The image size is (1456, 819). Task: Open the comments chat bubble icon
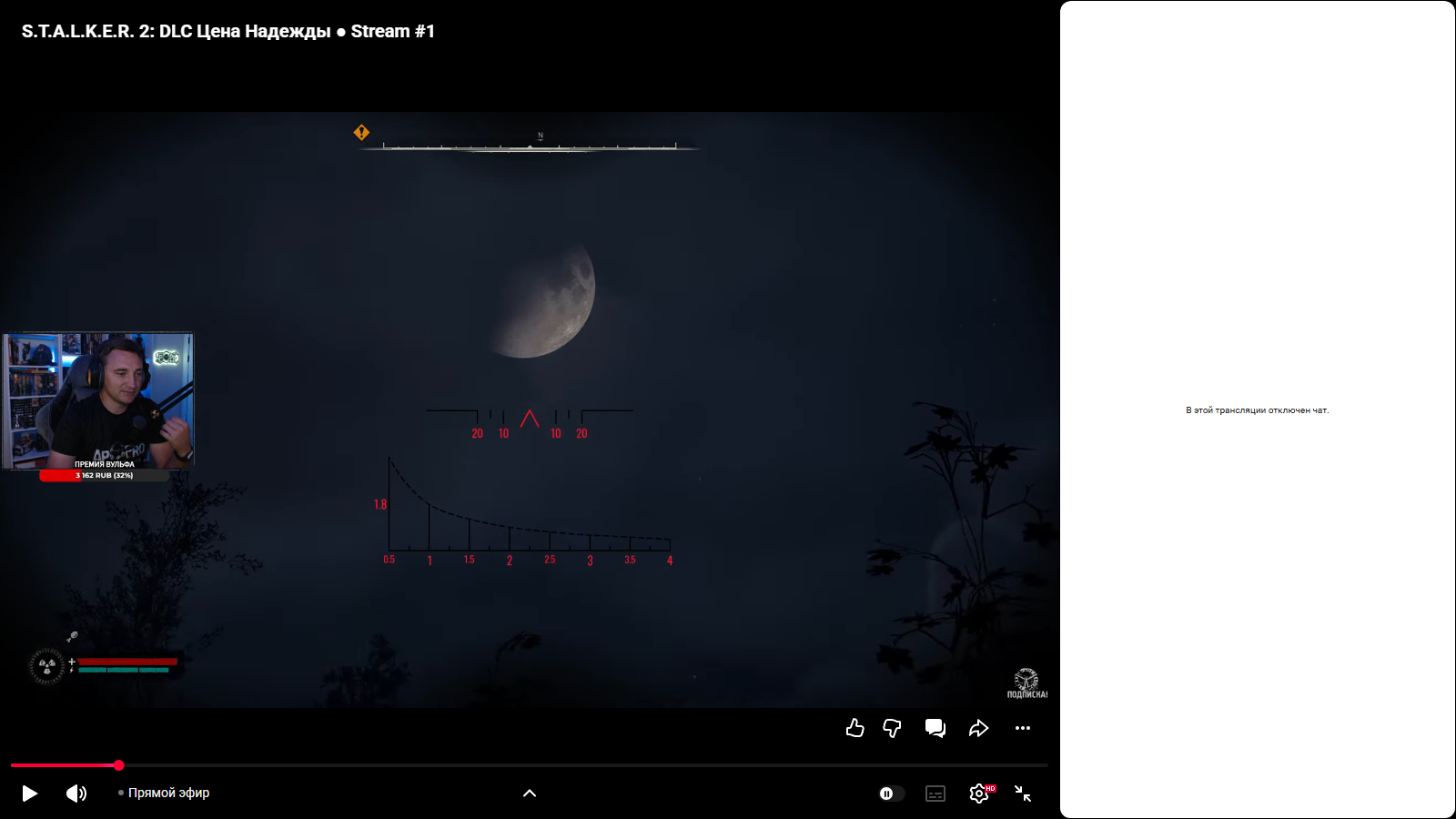[935, 728]
